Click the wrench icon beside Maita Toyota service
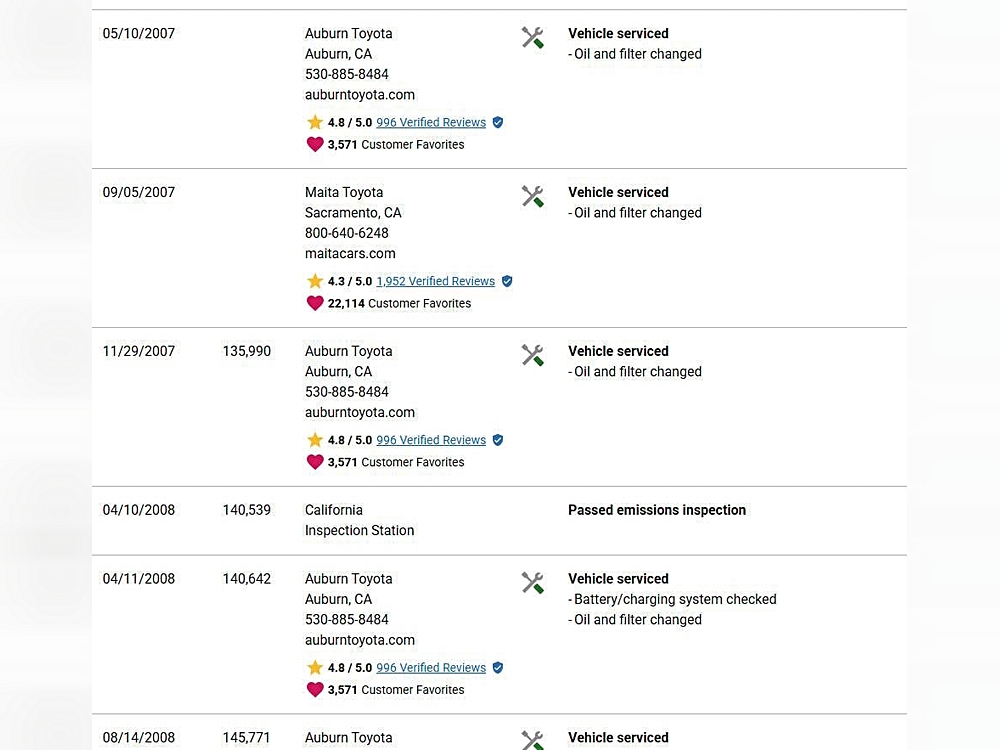This screenshot has width=1000, height=750. click(532, 197)
